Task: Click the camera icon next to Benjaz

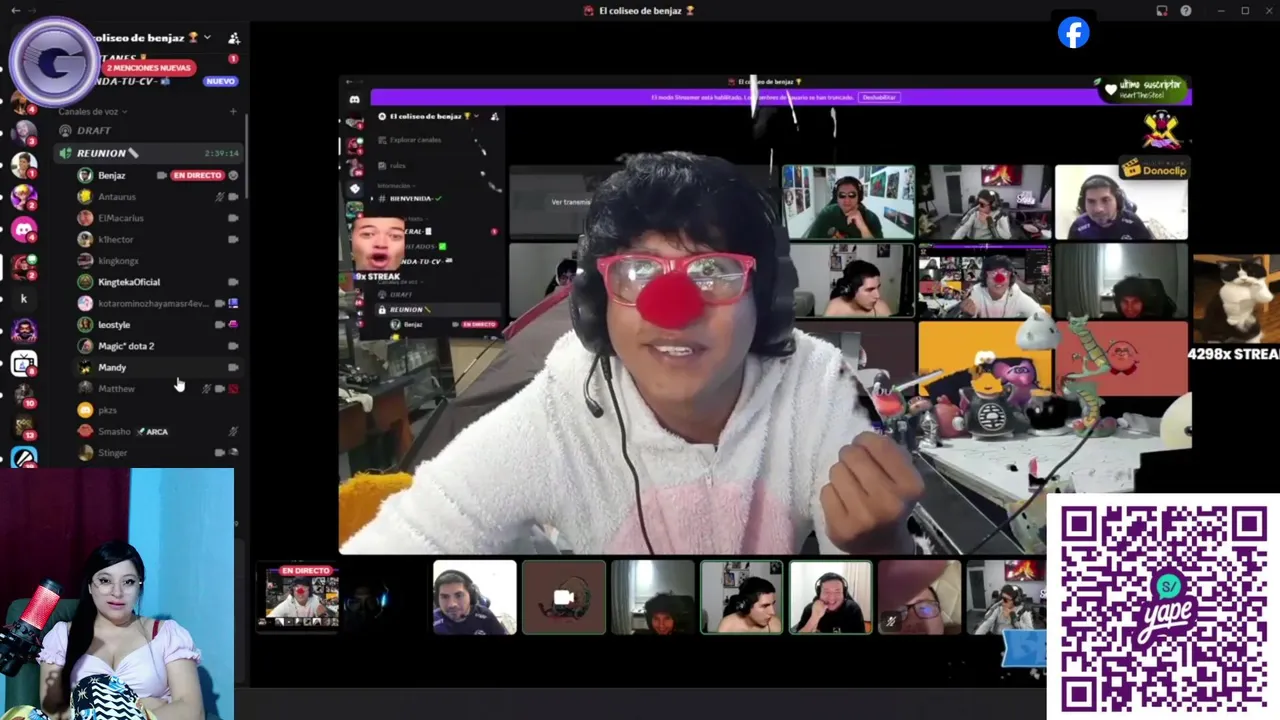Action: point(162,175)
